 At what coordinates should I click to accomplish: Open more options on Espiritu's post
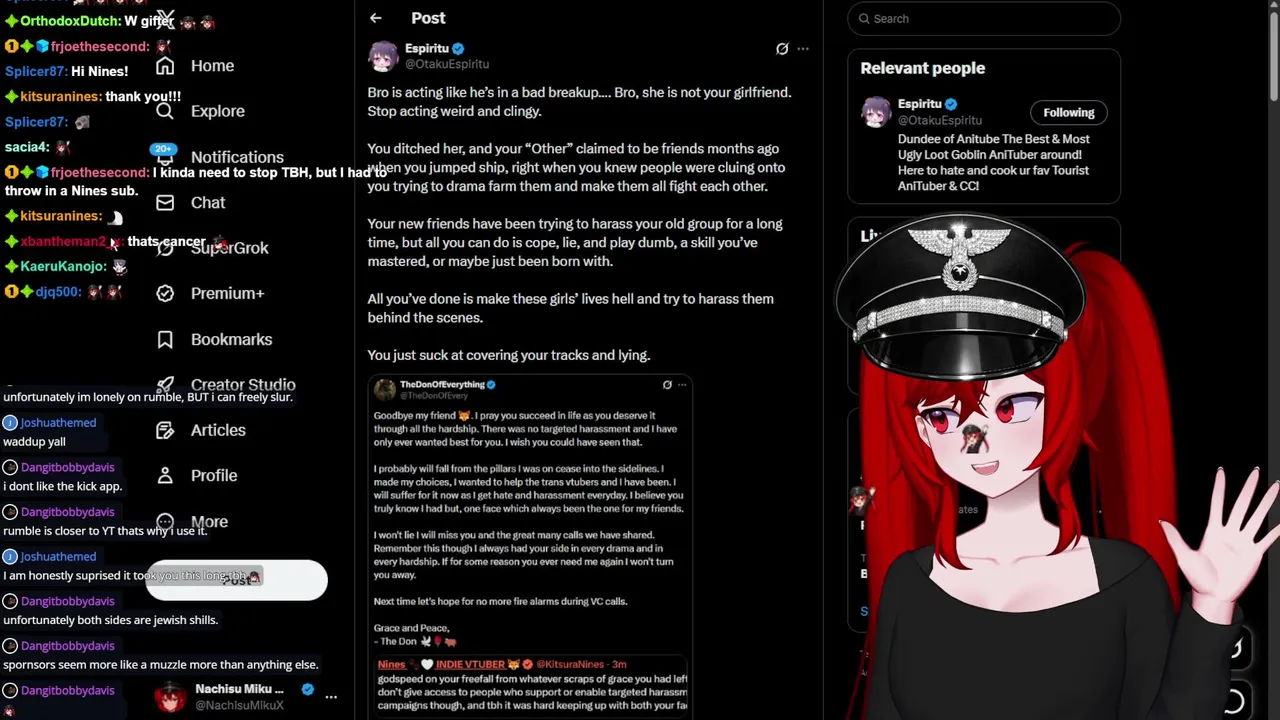803,48
